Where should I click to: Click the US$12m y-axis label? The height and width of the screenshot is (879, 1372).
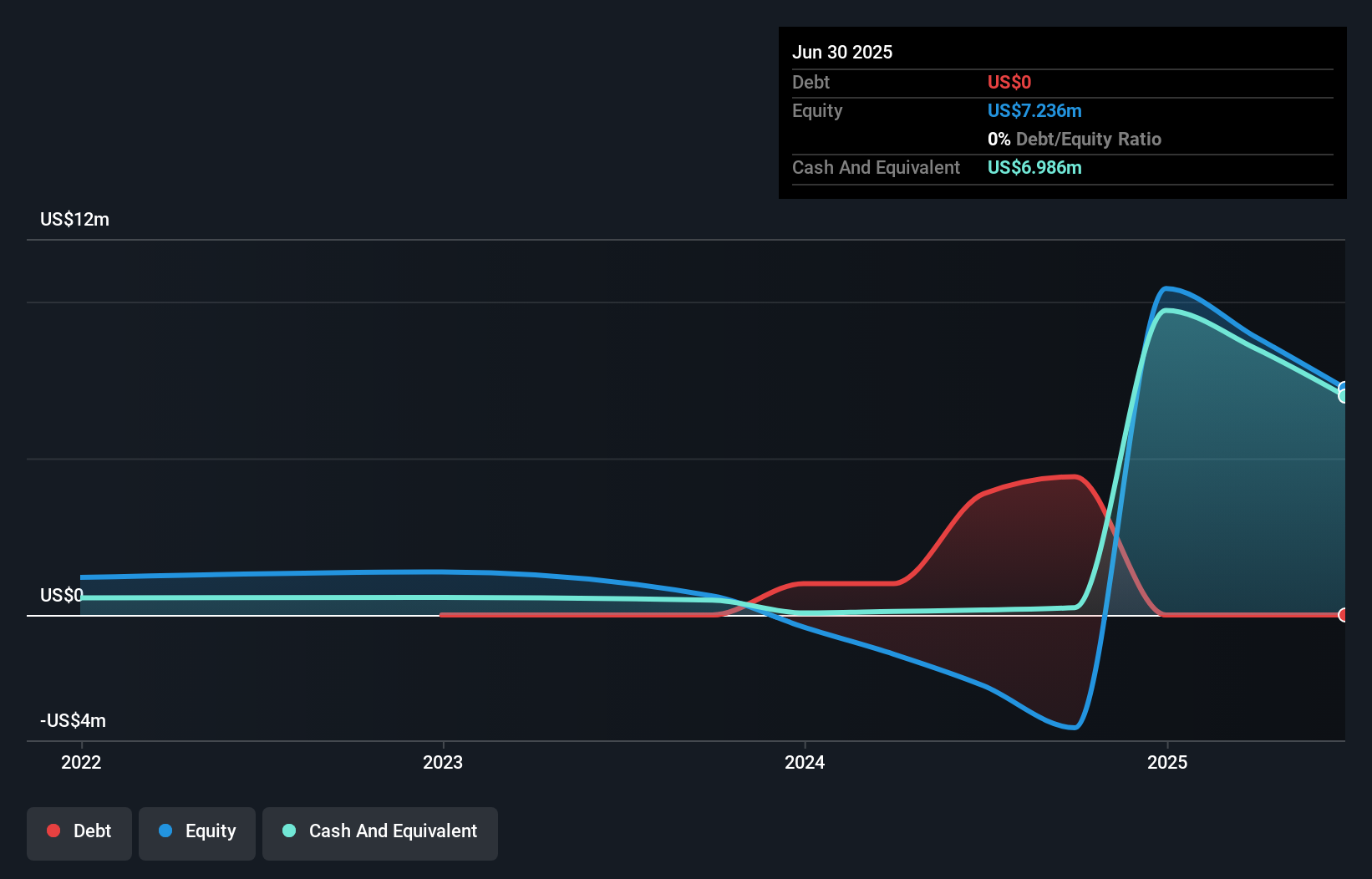(x=74, y=219)
